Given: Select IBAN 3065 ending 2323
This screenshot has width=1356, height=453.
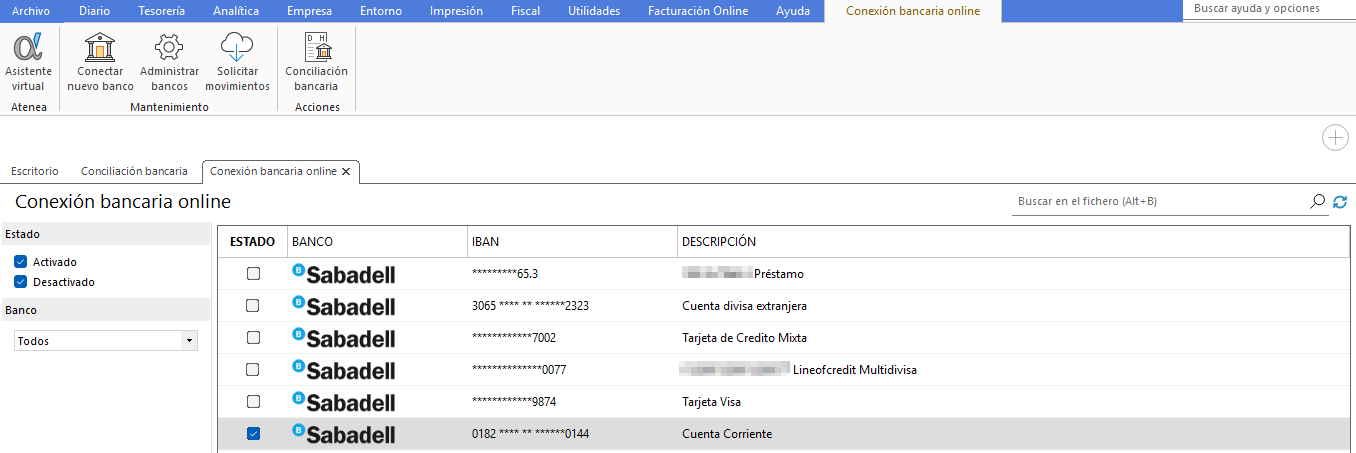Looking at the screenshot, I should [530, 306].
